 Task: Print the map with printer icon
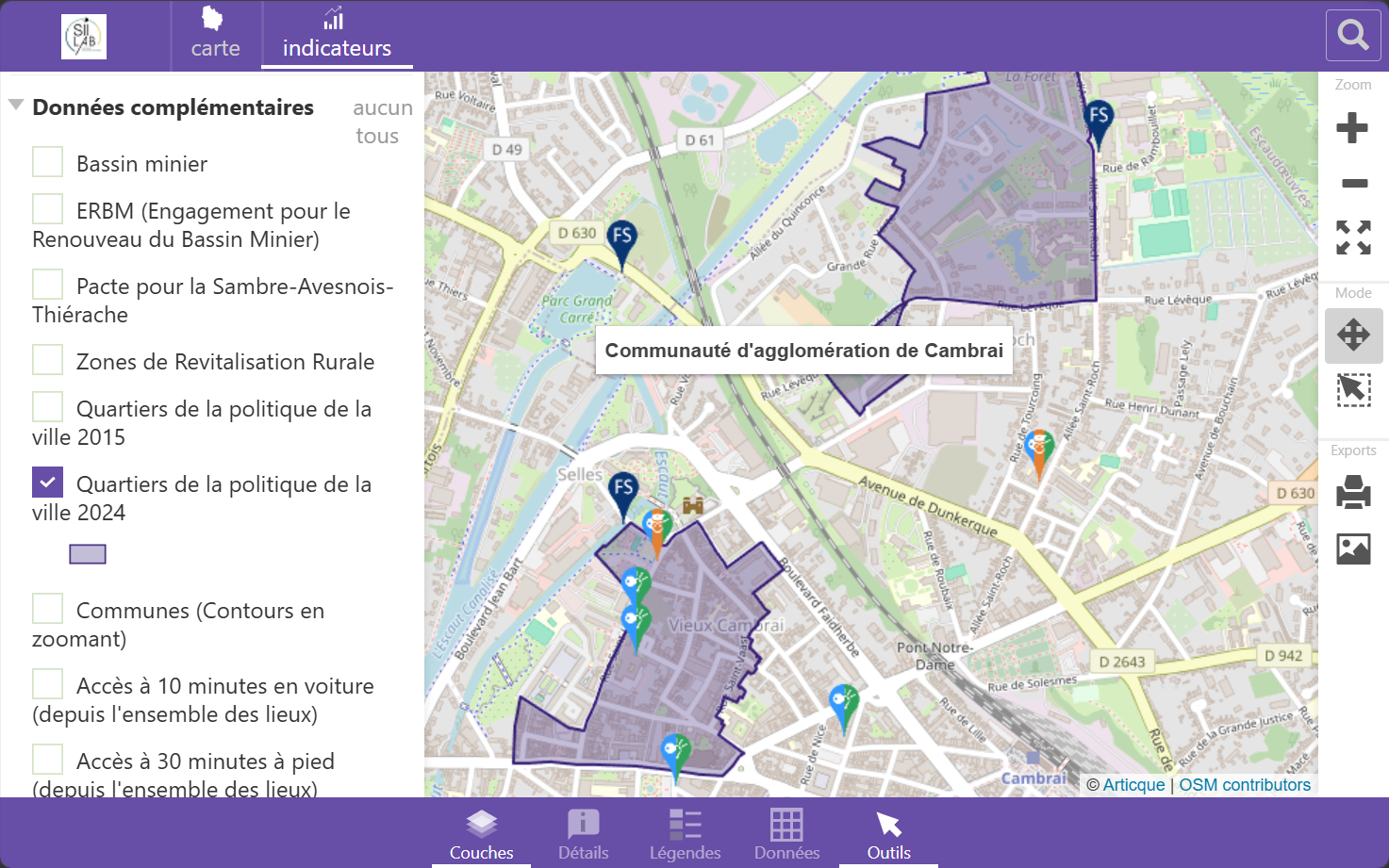[x=1353, y=492]
